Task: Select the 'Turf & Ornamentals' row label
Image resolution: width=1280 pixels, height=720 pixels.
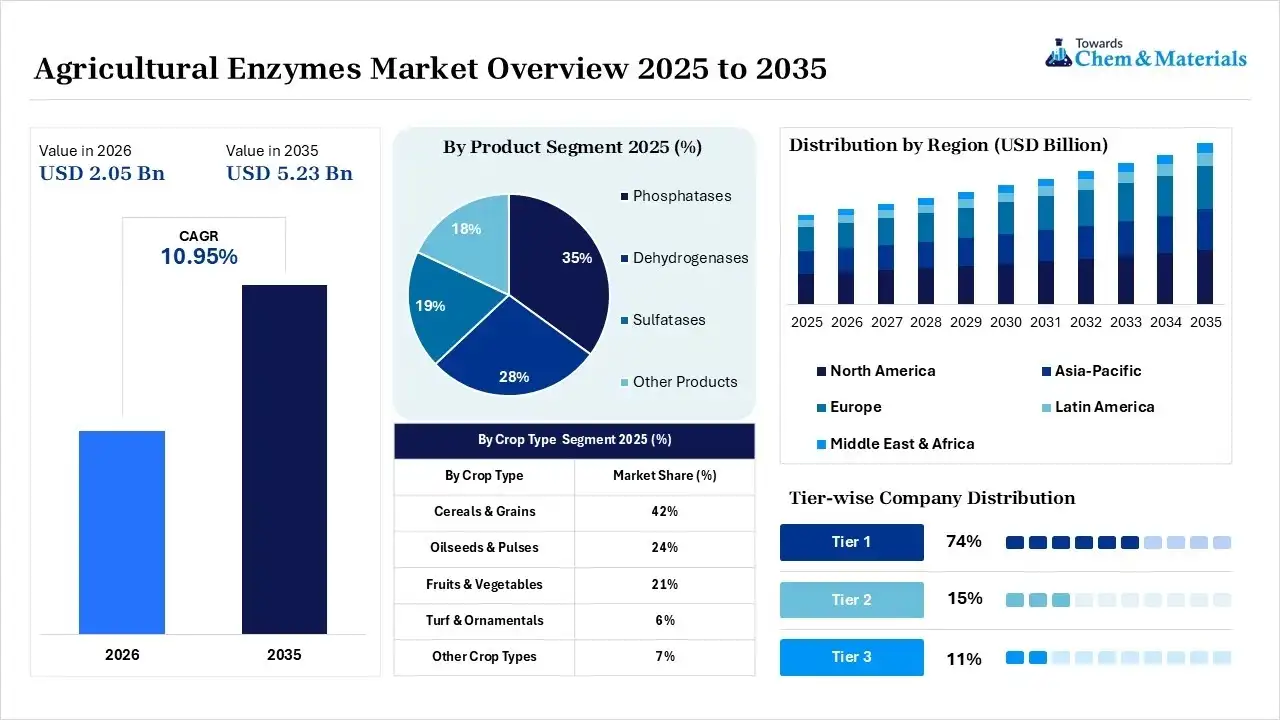Action: (x=484, y=620)
